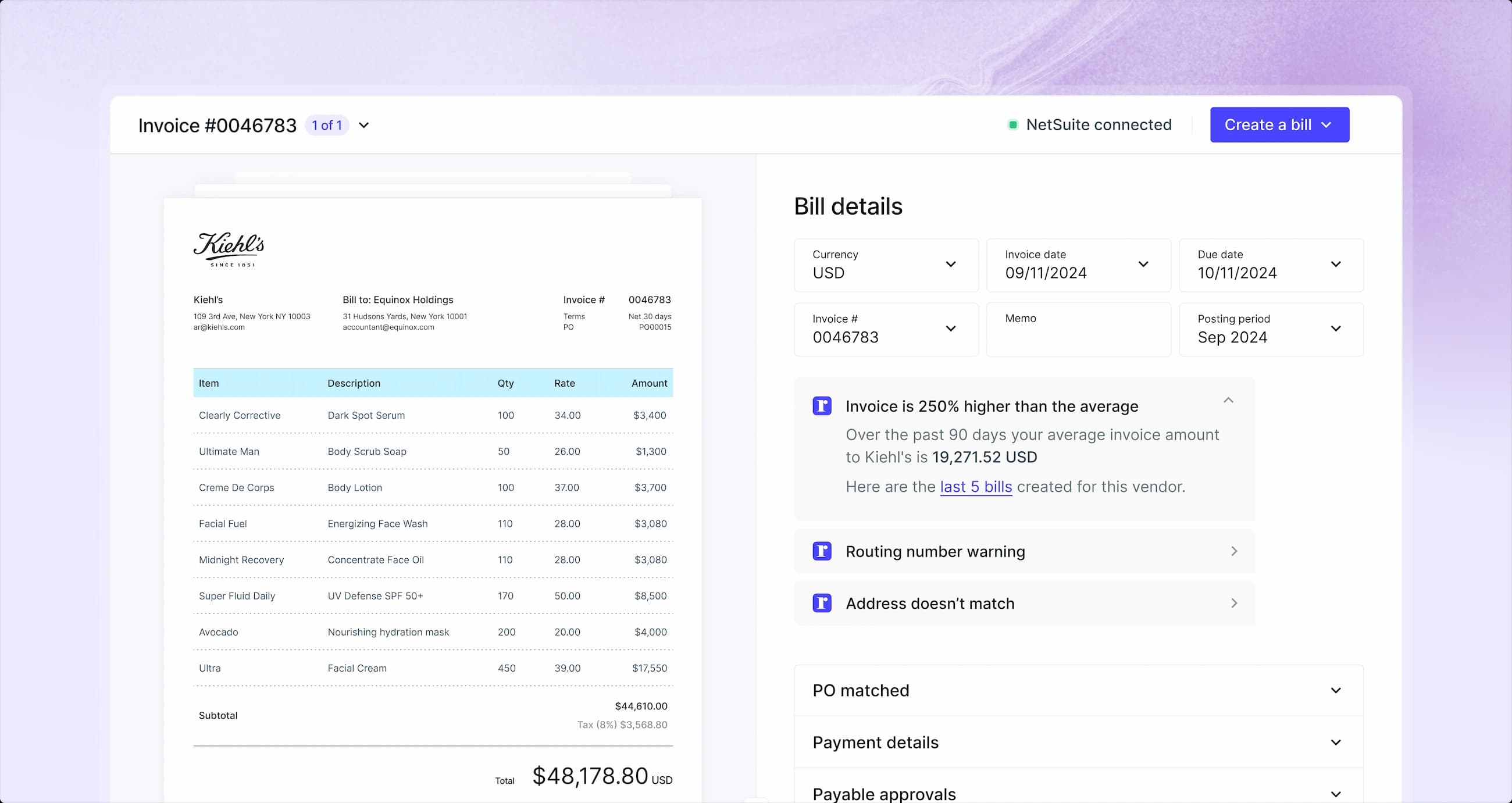1512x803 pixels.
Task: Click the Ramp icon beside Routing number warning
Action: tap(822, 551)
